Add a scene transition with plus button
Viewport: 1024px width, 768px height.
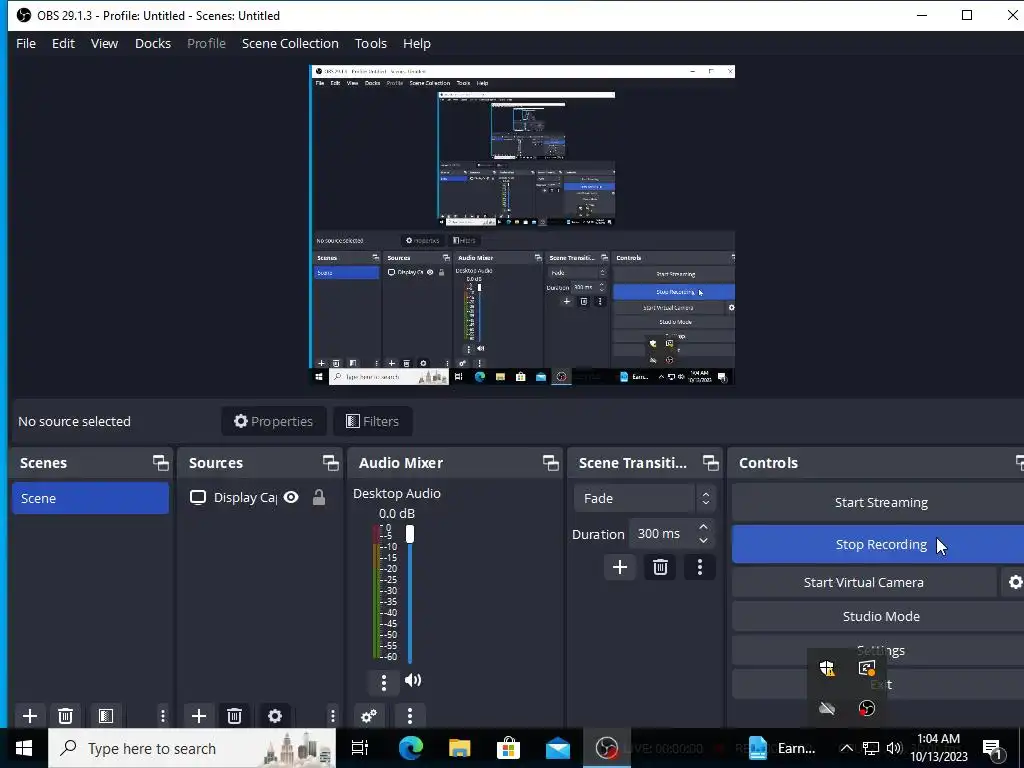click(x=620, y=567)
